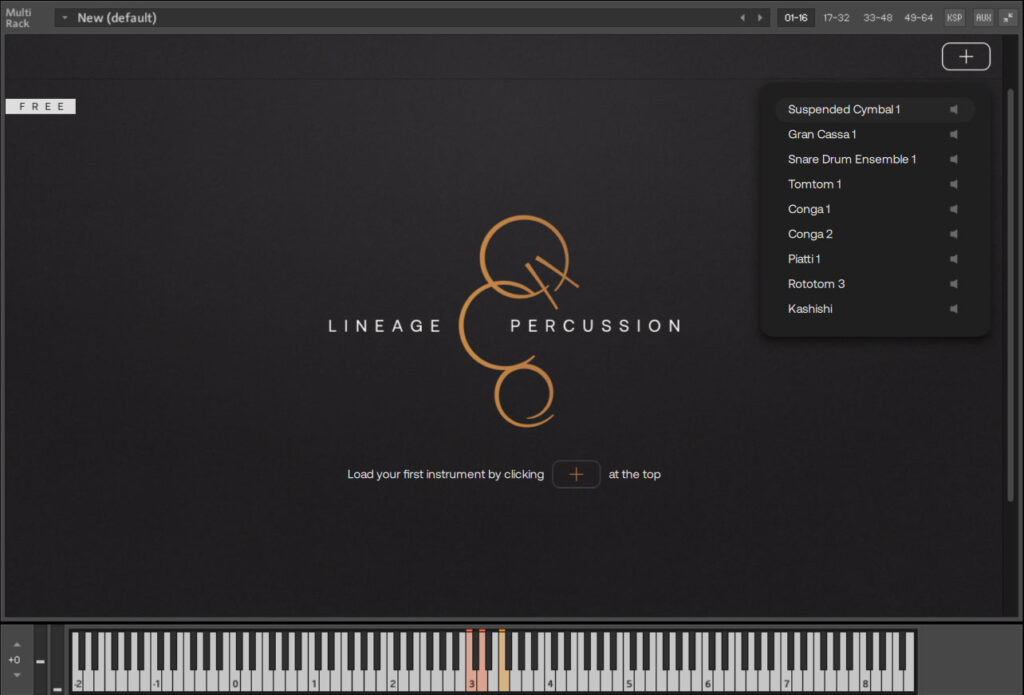Click the add instrument plus button at top right

[x=965, y=57]
